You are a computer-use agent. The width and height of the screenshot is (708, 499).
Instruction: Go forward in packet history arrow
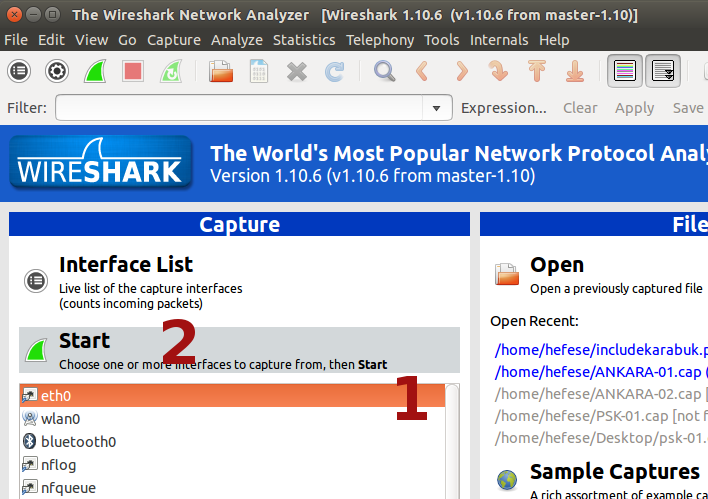tap(461, 71)
